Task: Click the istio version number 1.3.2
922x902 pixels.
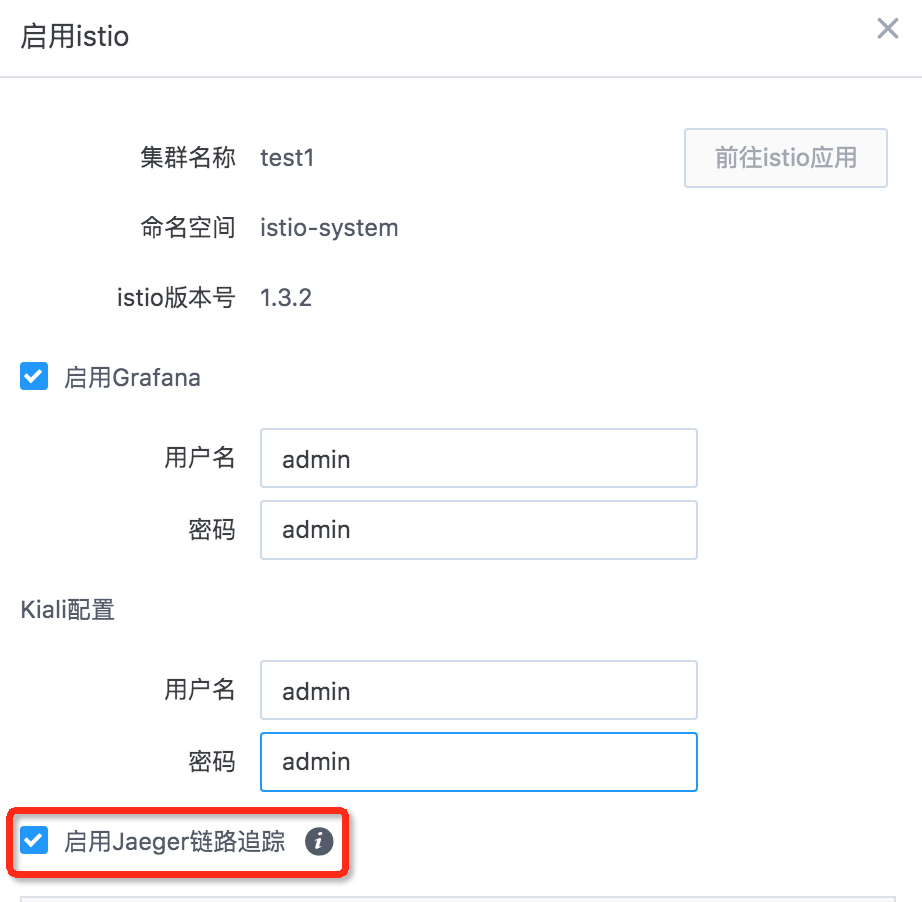Action: click(286, 296)
